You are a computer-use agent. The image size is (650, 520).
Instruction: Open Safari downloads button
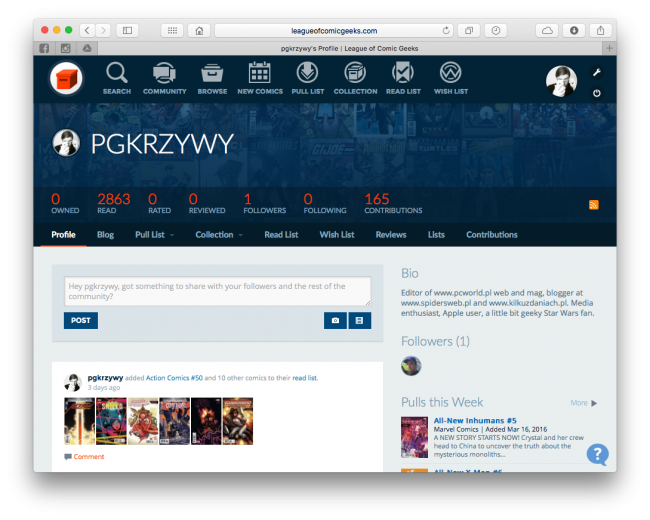pos(574,30)
